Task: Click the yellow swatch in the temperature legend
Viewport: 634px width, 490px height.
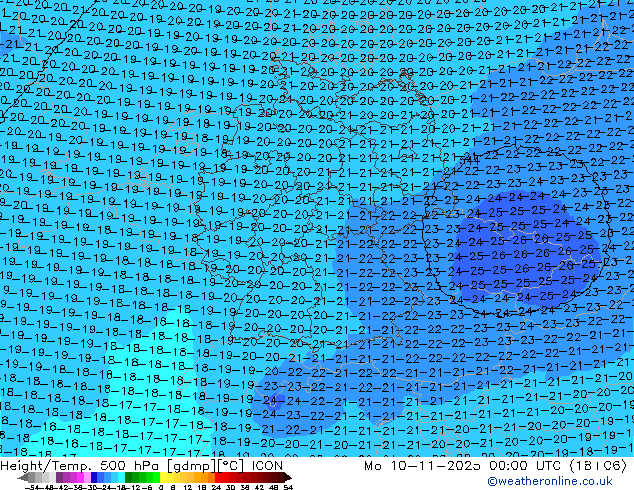Action: click(163, 477)
